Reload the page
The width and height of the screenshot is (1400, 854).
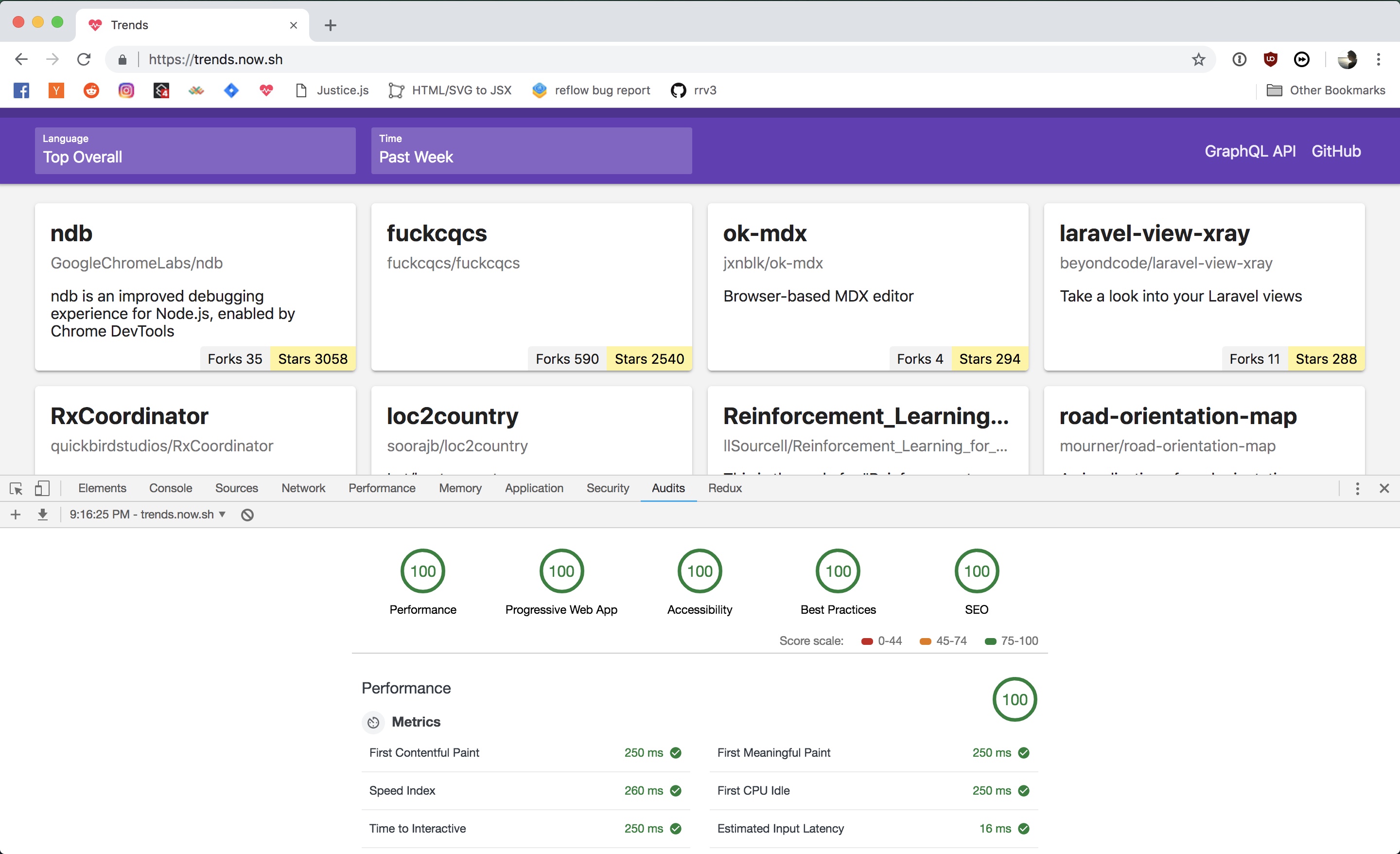[84, 59]
